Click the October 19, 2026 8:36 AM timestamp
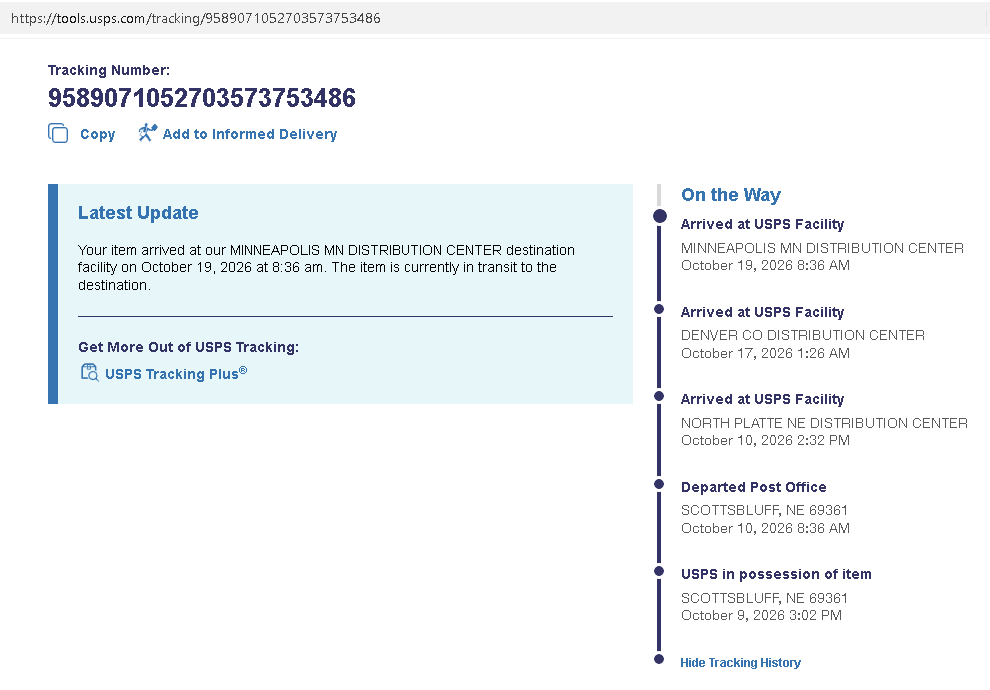This screenshot has width=990, height=690. coord(765,265)
